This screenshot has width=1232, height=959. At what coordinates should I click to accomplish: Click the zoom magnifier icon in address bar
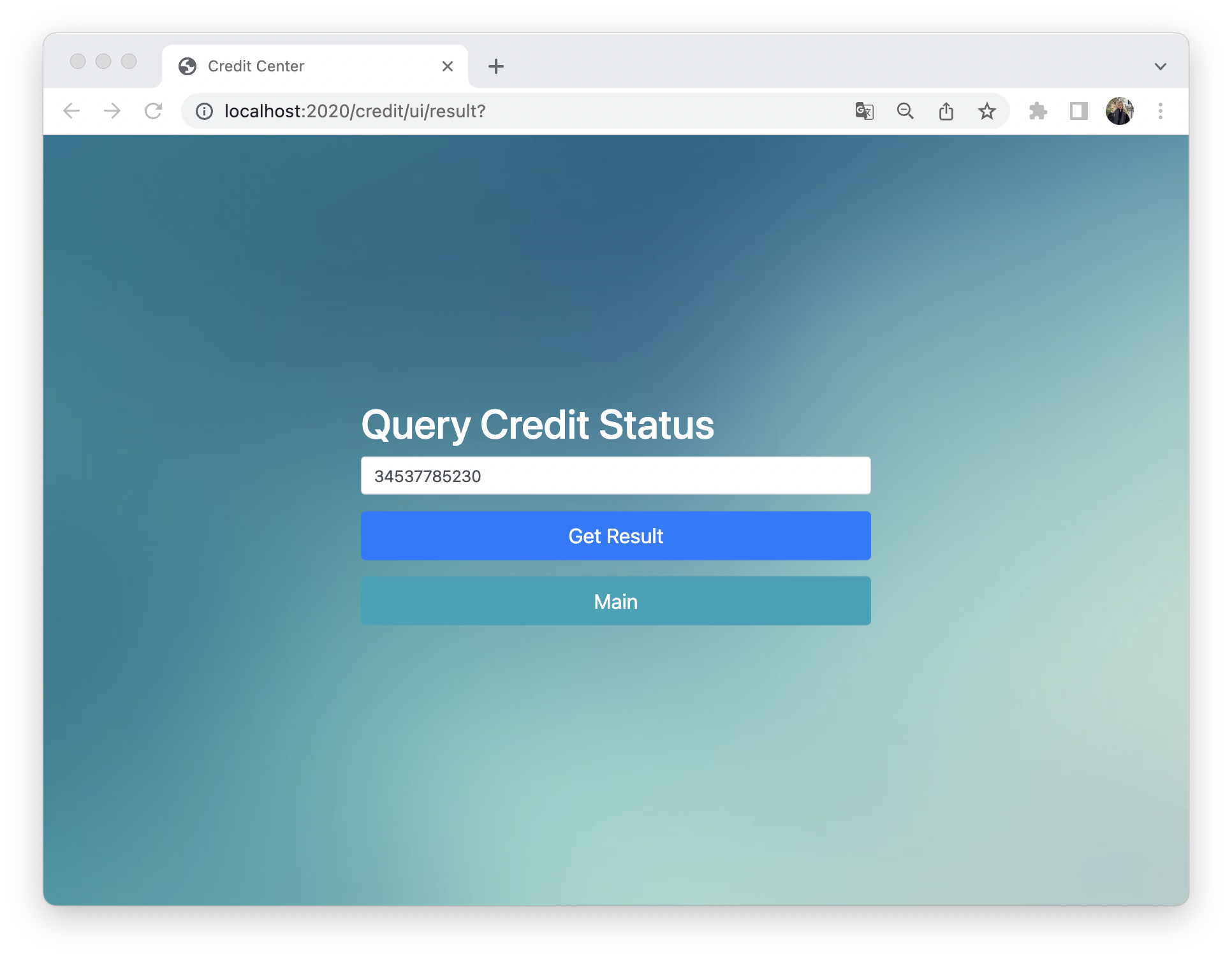coord(905,111)
